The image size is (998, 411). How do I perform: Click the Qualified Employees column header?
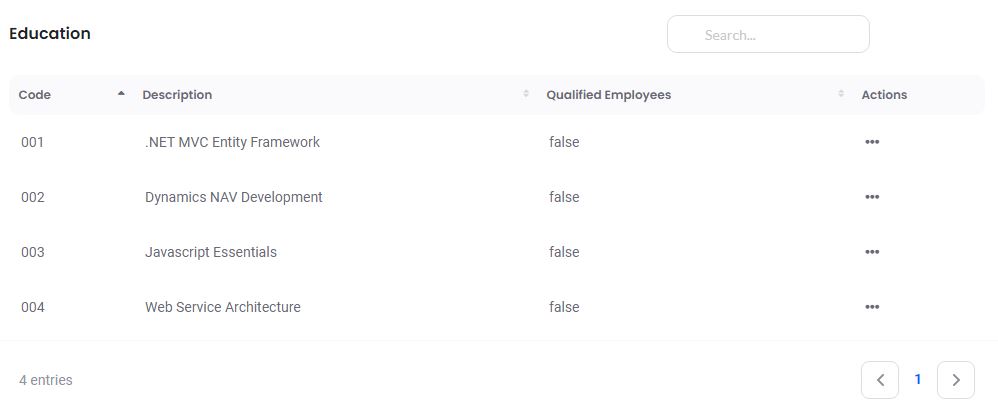tap(608, 95)
